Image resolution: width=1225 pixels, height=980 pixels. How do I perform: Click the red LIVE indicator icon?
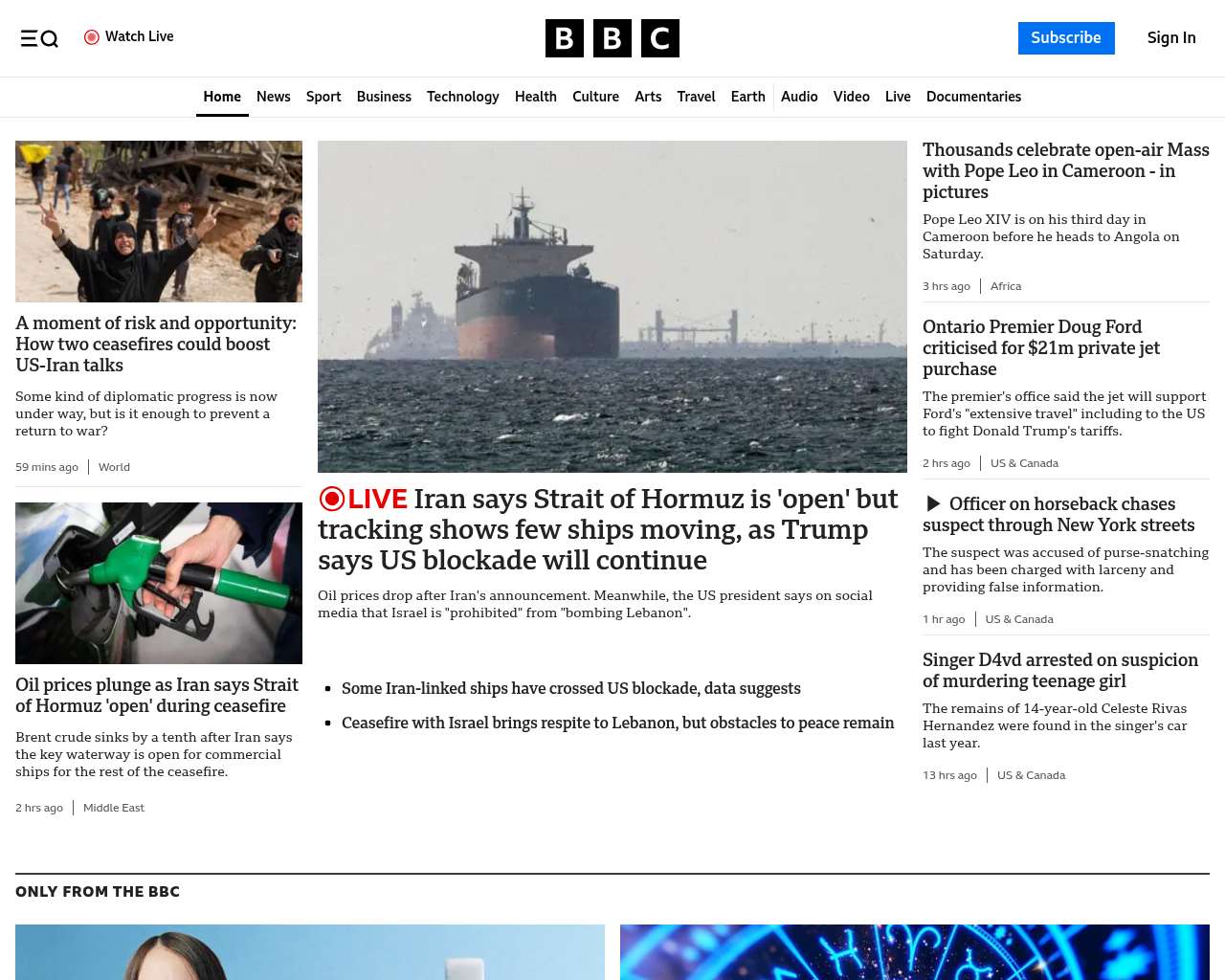coord(332,499)
